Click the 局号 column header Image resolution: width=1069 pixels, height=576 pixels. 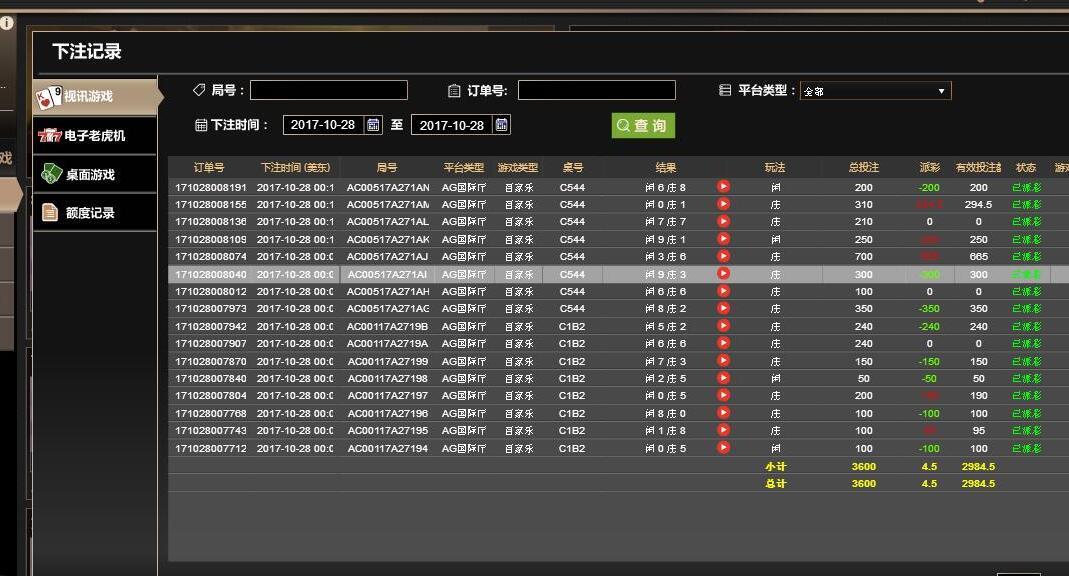pos(387,168)
